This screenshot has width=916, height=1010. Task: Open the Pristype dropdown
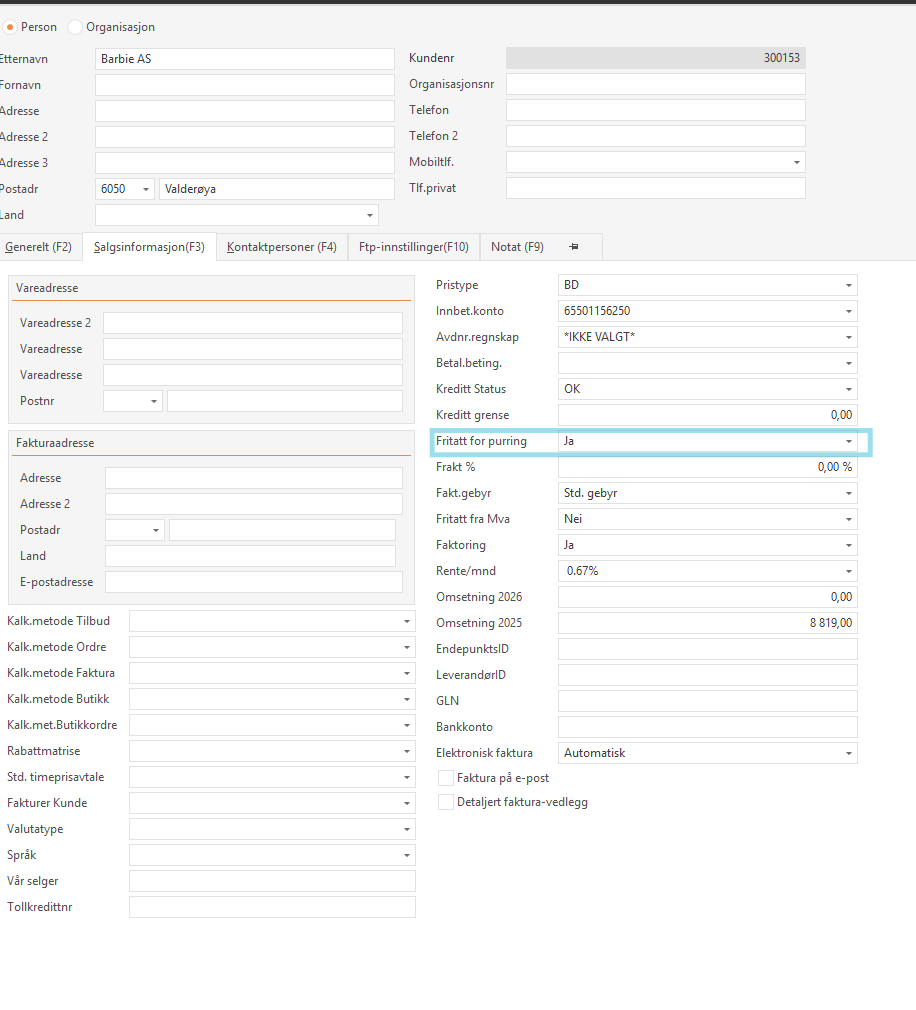click(849, 285)
